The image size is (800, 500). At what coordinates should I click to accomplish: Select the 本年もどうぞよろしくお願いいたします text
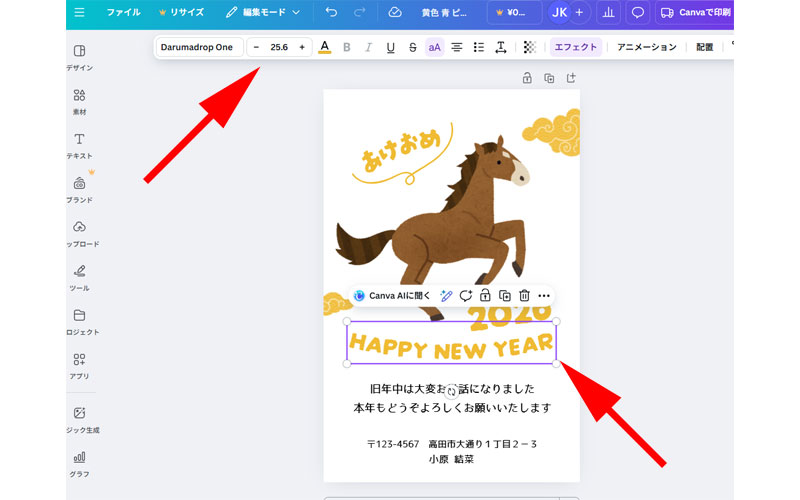pyautogui.click(x=452, y=408)
